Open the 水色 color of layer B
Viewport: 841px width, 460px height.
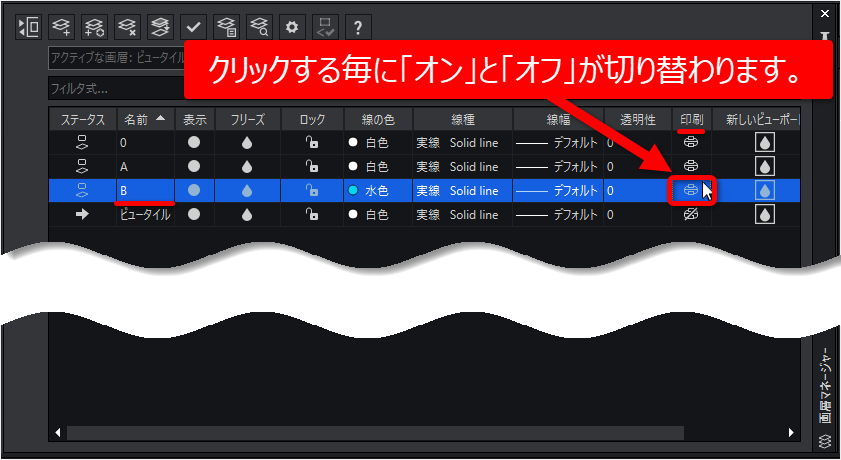tap(368, 191)
